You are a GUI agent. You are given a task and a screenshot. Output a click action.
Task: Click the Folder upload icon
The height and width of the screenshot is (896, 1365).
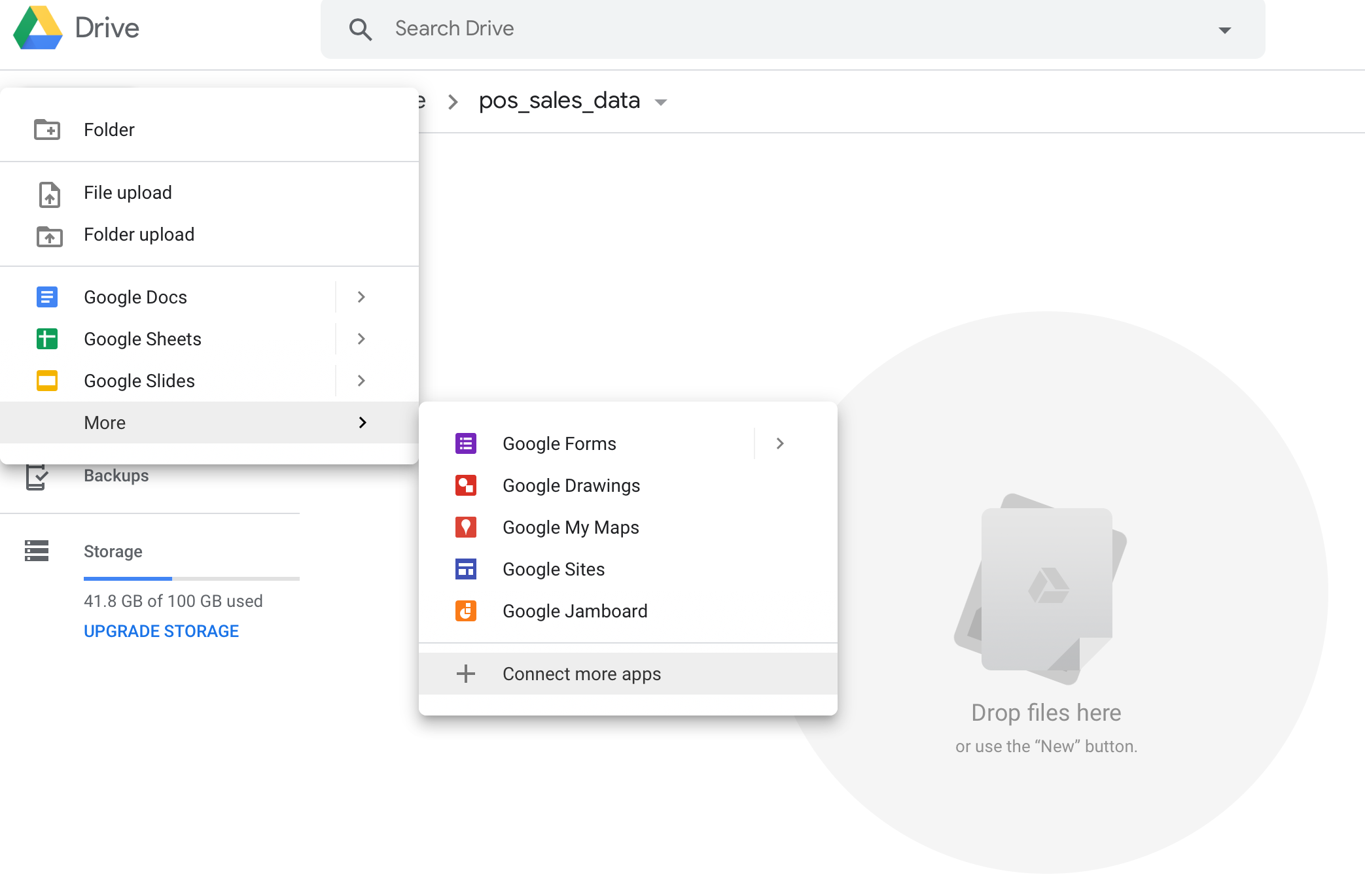[49, 236]
